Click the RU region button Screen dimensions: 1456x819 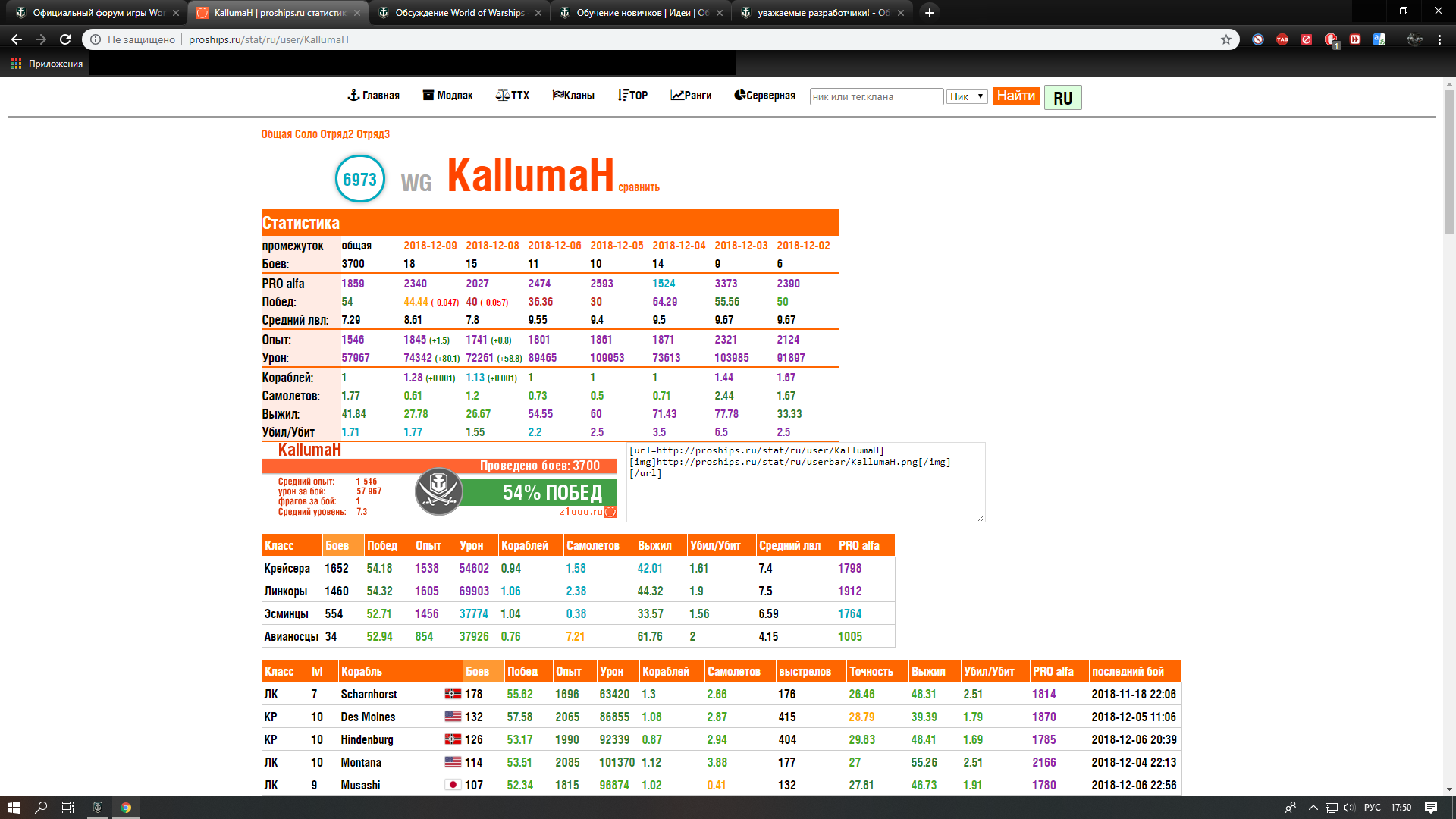(x=1063, y=98)
